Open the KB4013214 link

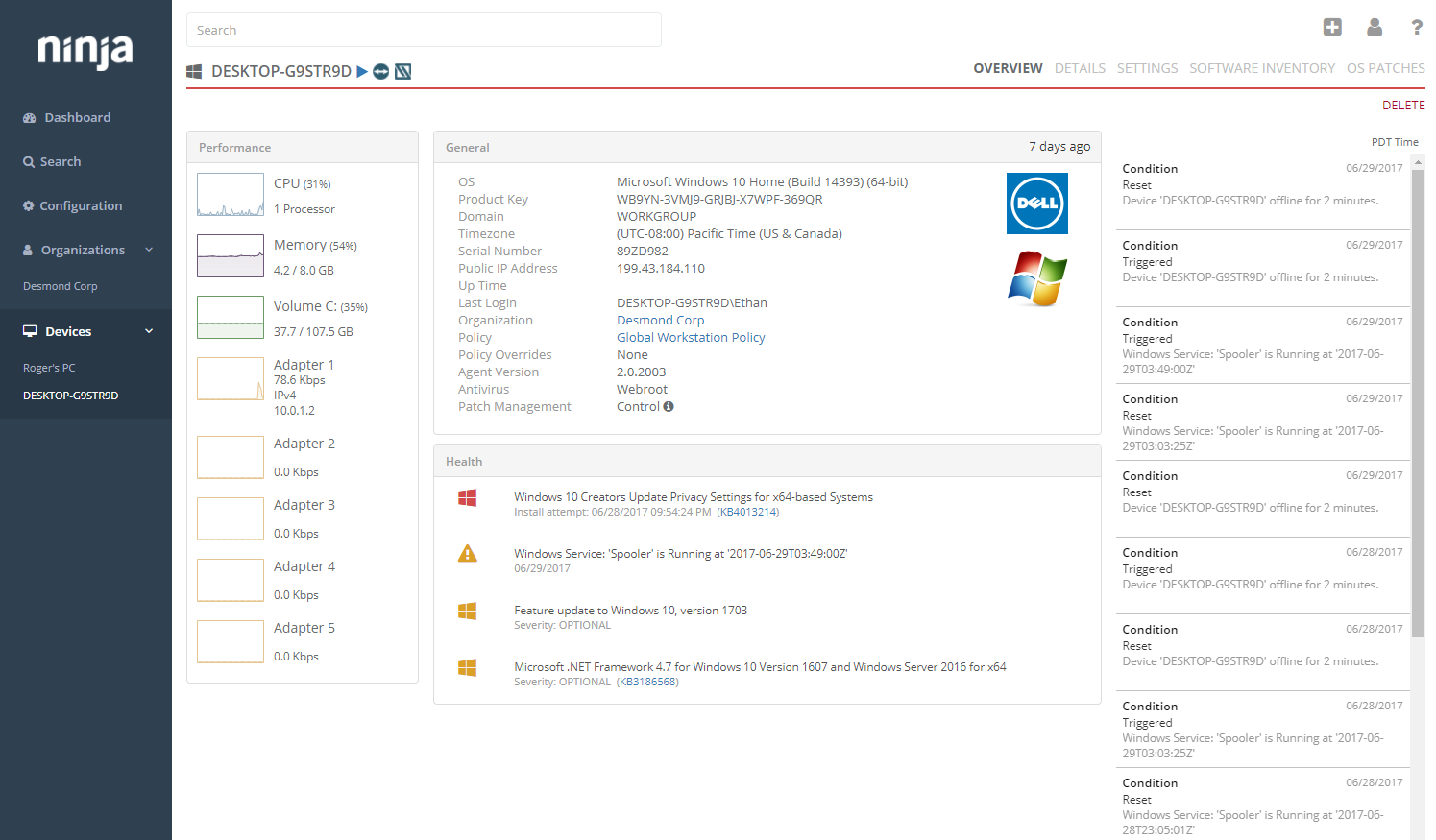click(748, 512)
